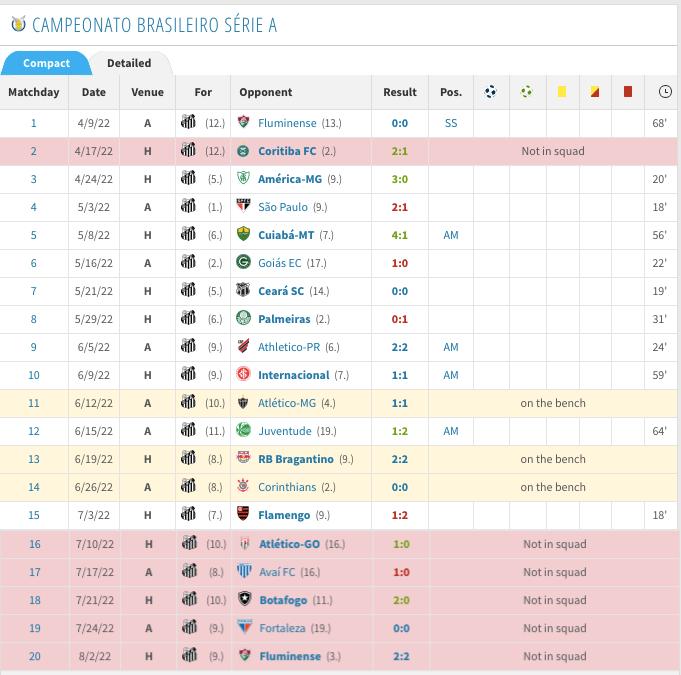
Task: Open the RB Bragantino opponent link
Action: [296, 459]
